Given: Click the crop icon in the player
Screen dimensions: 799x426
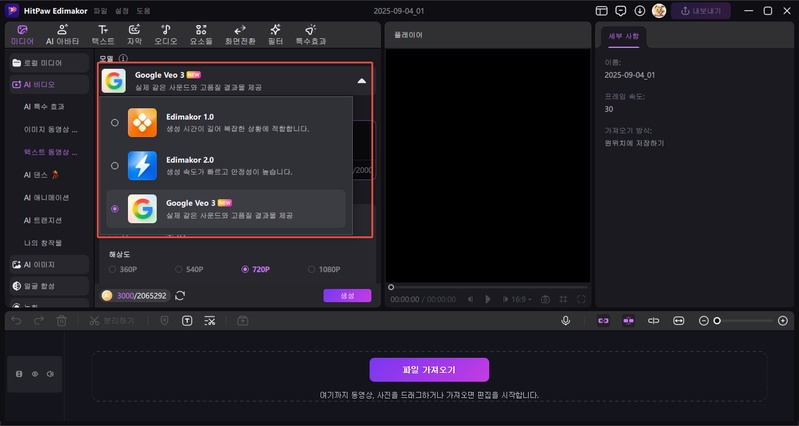Looking at the screenshot, I should [x=563, y=299].
